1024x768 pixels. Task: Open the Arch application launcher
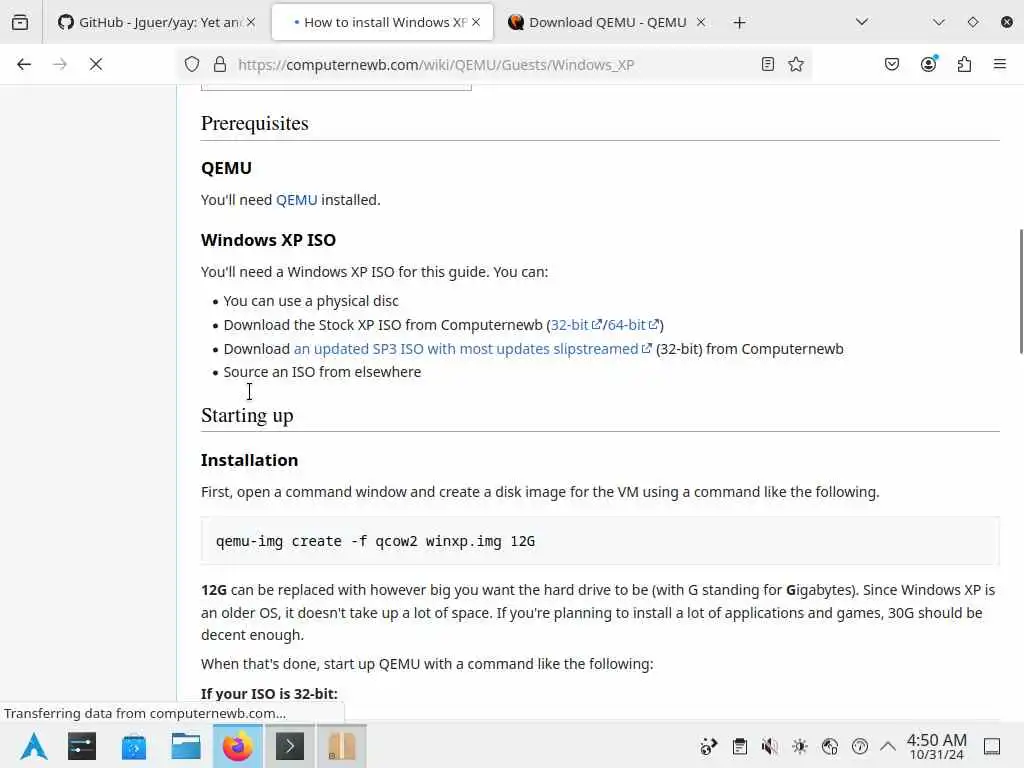[33, 746]
